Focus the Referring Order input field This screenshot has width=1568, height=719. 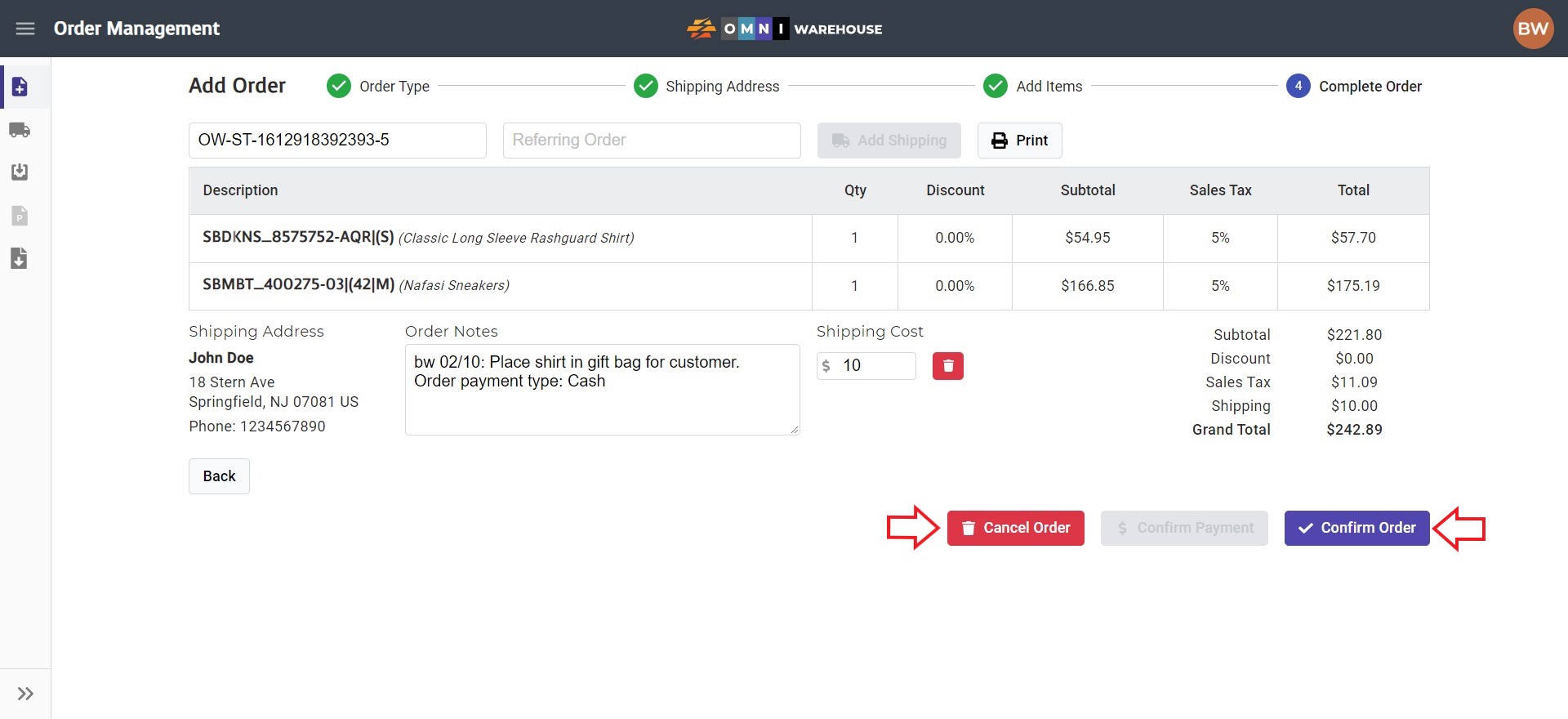[652, 141]
